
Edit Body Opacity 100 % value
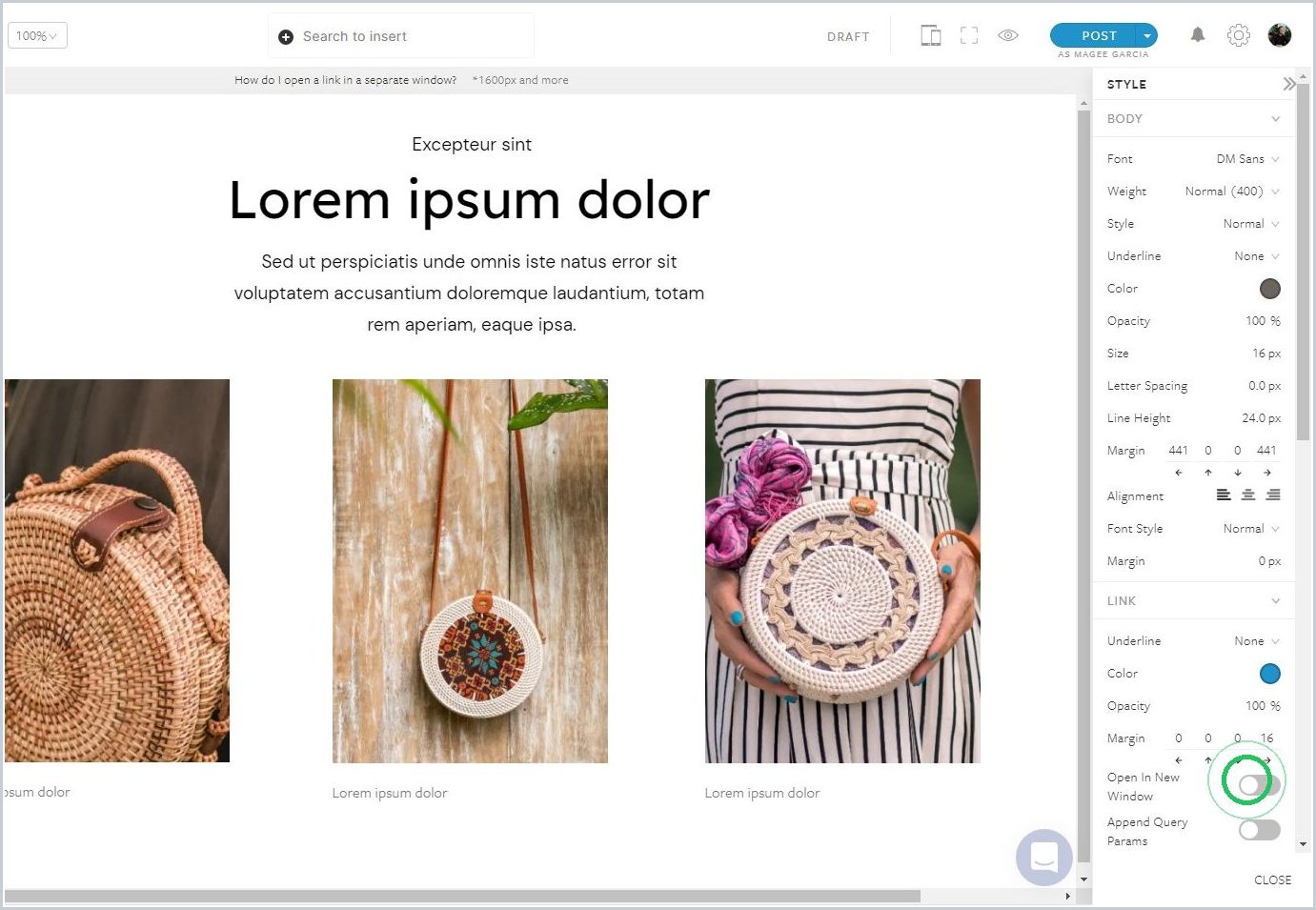point(1263,321)
